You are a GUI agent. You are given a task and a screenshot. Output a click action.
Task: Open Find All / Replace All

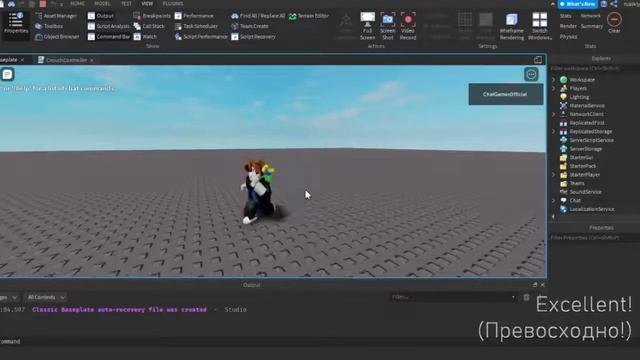pyautogui.click(x=258, y=16)
